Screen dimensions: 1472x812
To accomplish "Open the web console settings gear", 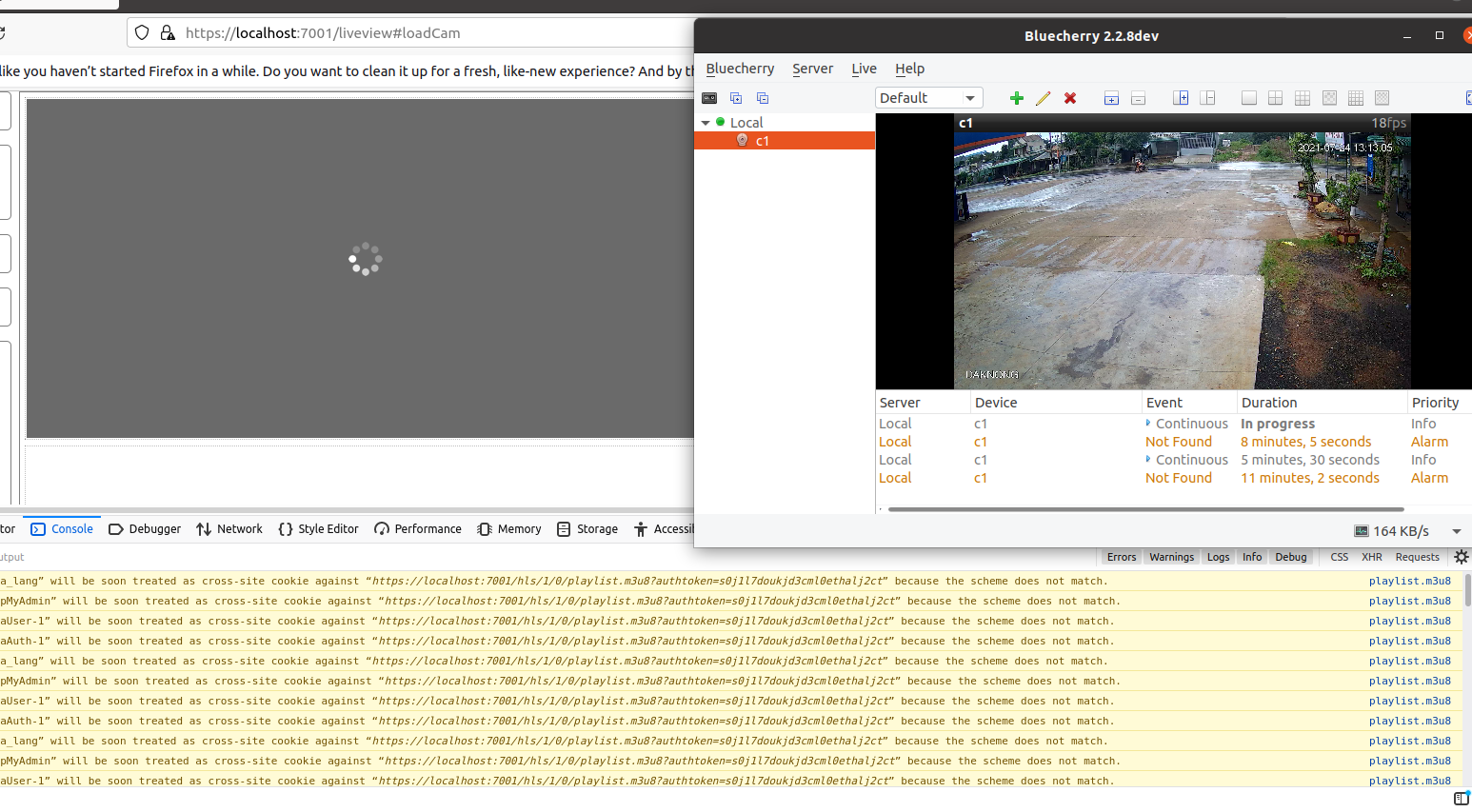I will pos(1462,557).
